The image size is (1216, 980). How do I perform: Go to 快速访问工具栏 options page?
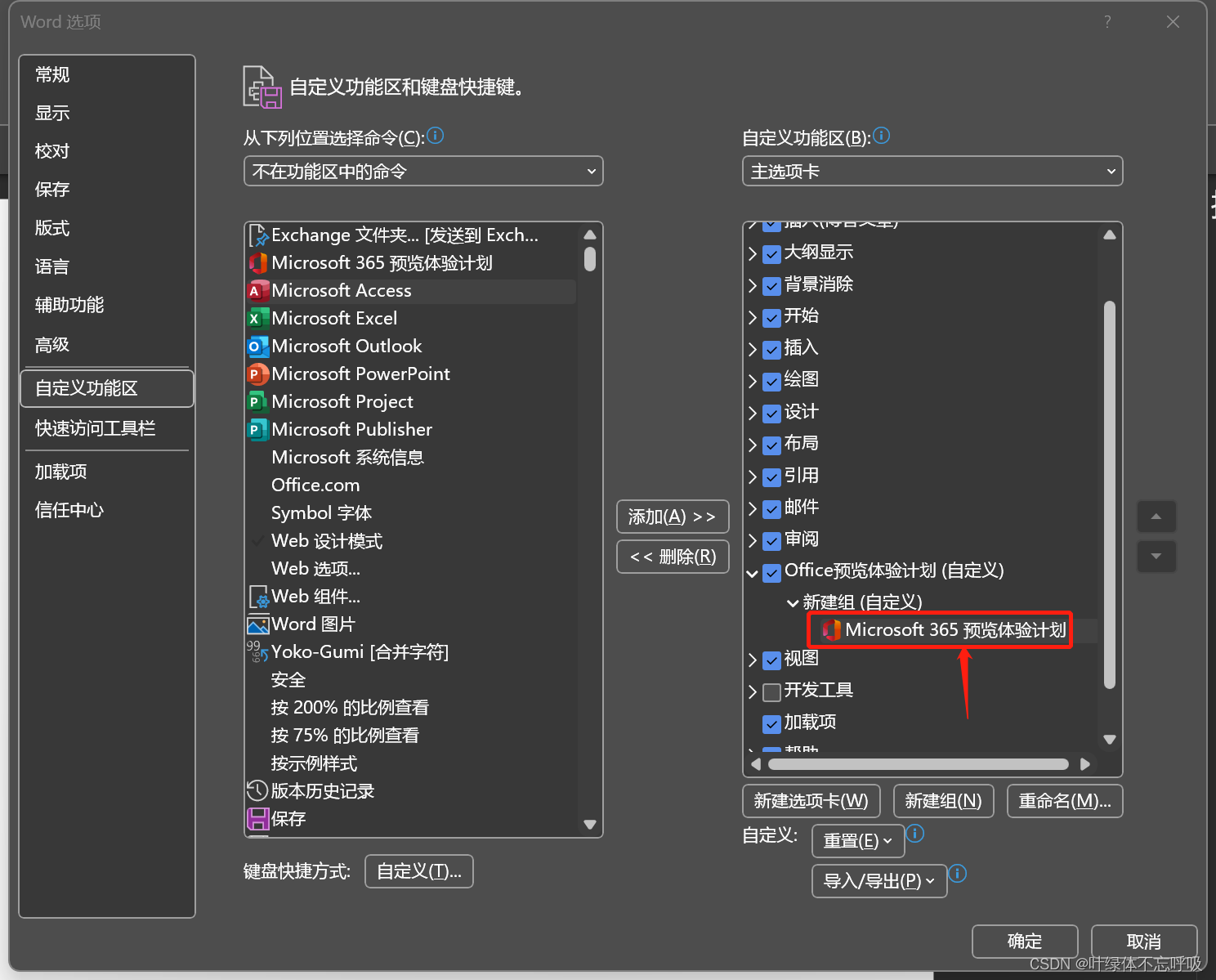tap(107, 428)
